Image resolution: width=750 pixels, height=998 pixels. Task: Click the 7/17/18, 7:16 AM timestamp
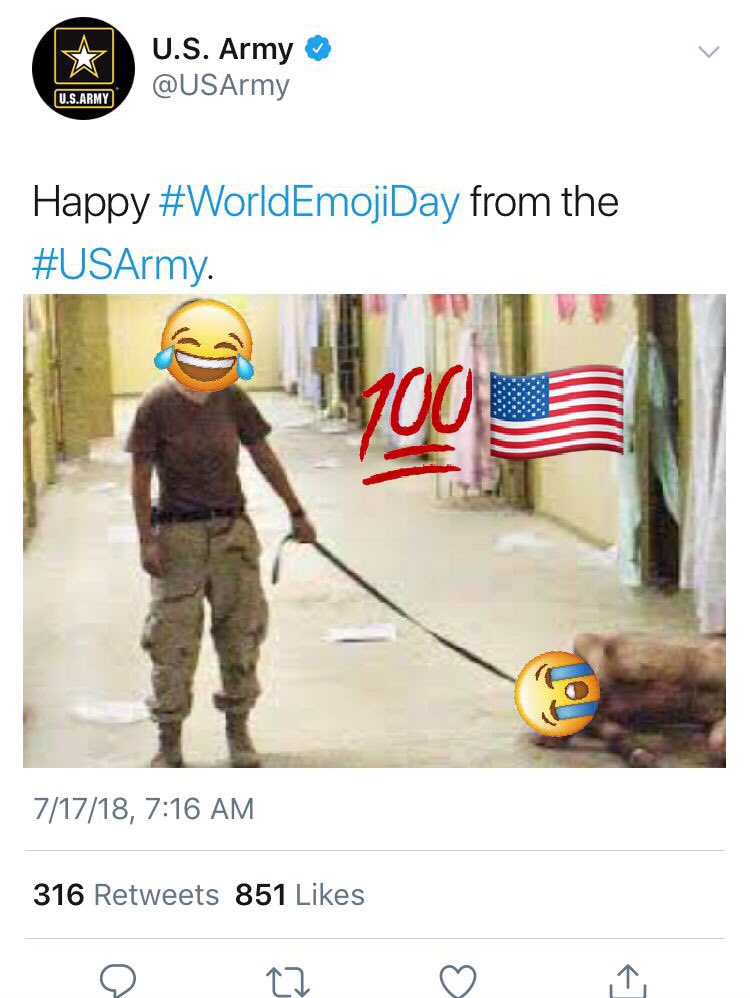(143, 809)
